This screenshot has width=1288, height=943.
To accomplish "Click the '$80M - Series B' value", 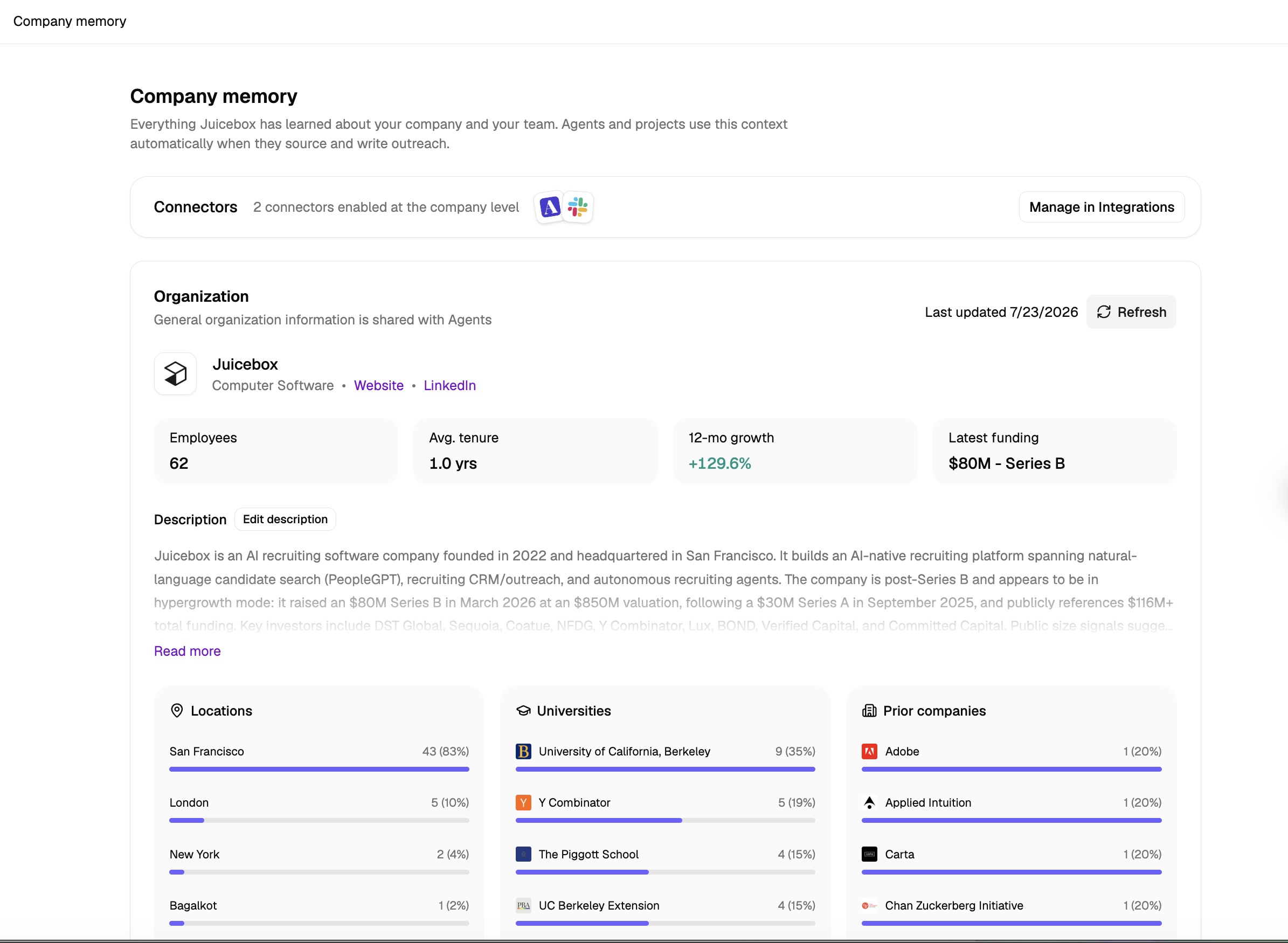I will pos(1007,463).
